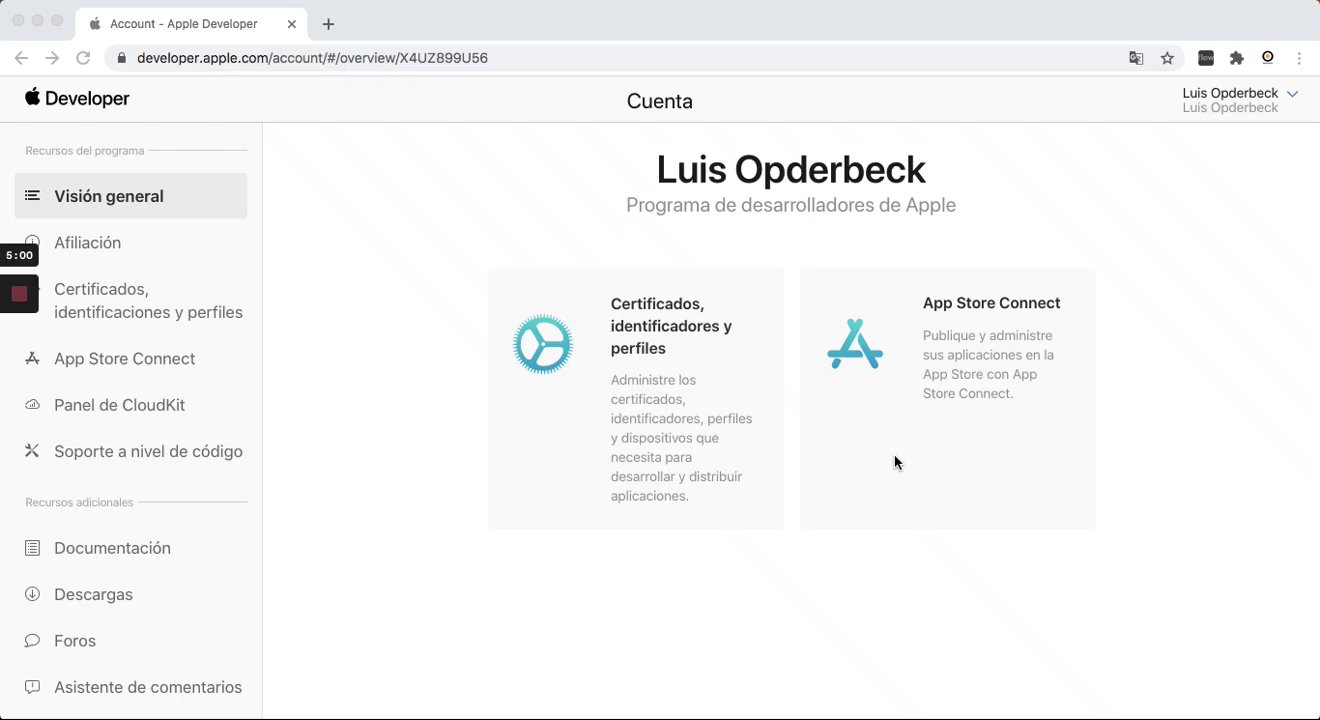Image resolution: width=1320 pixels, height=720 pixels.
Task: Select Visión general in sidebar
Action: 131,196
